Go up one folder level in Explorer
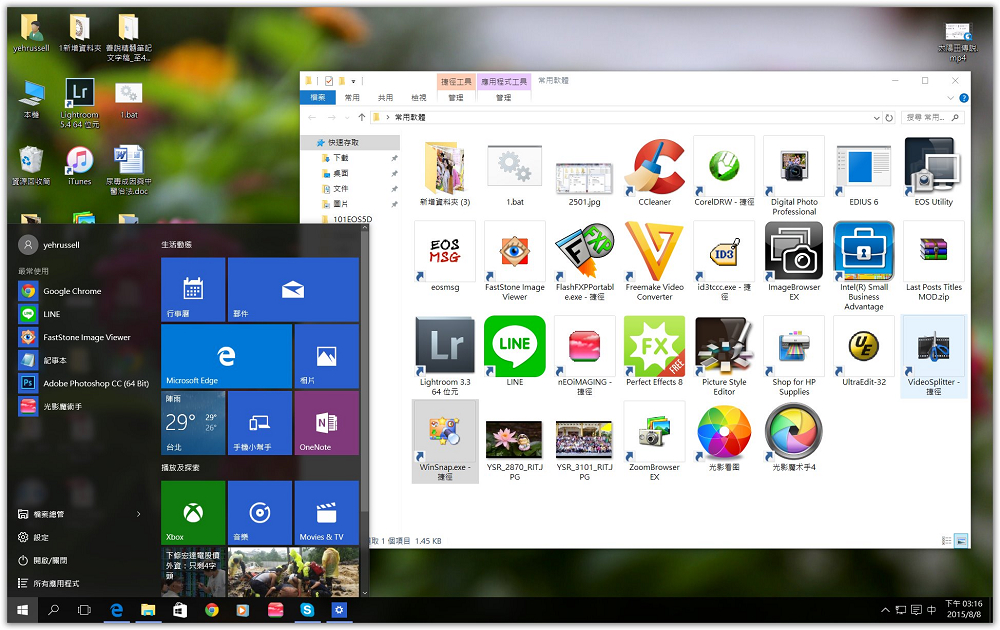The width and height of the screenshot is (1000, 630). (x=362, y=117)
